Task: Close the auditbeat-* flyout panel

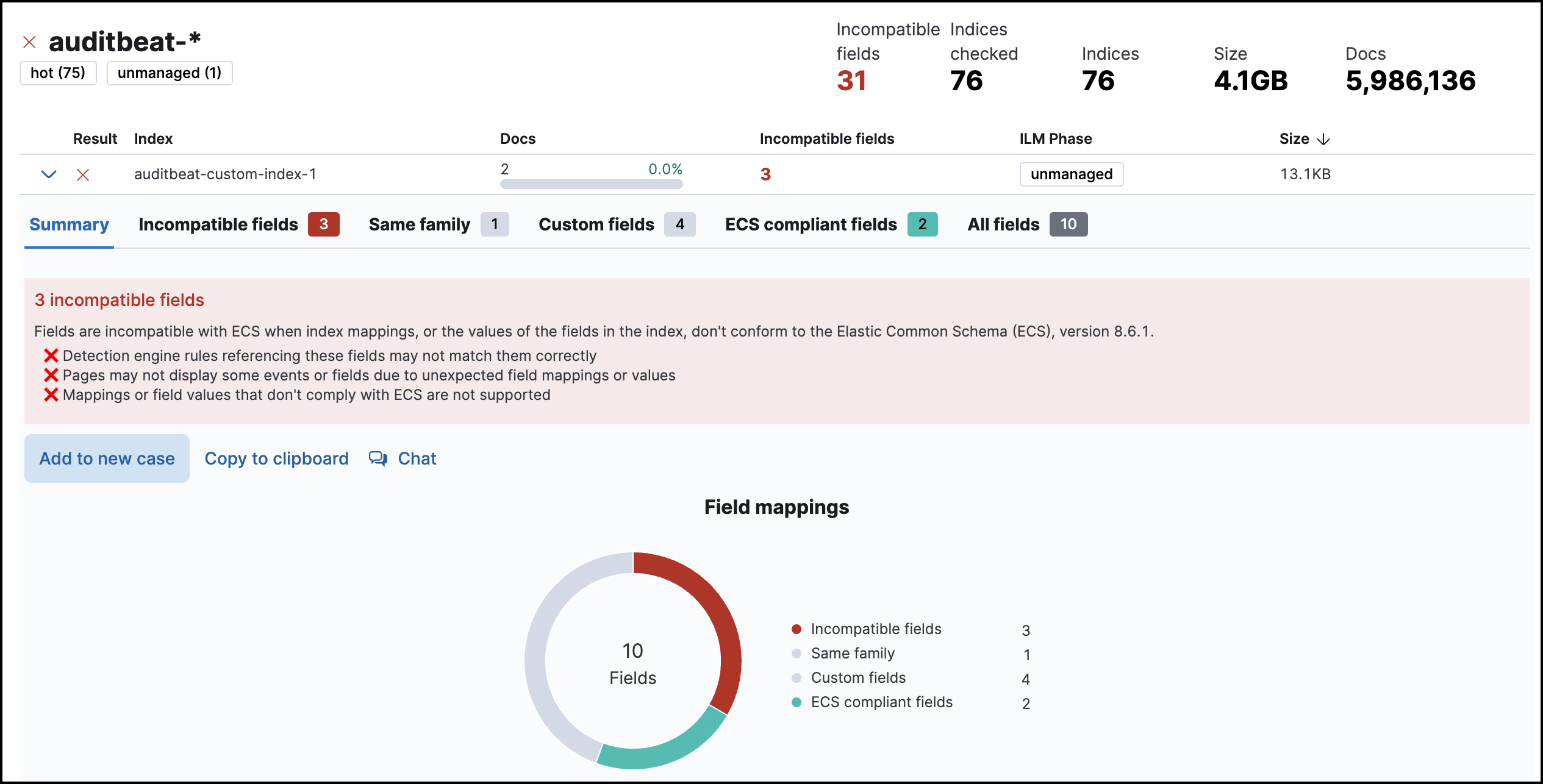Action: [x=29, y=41]
